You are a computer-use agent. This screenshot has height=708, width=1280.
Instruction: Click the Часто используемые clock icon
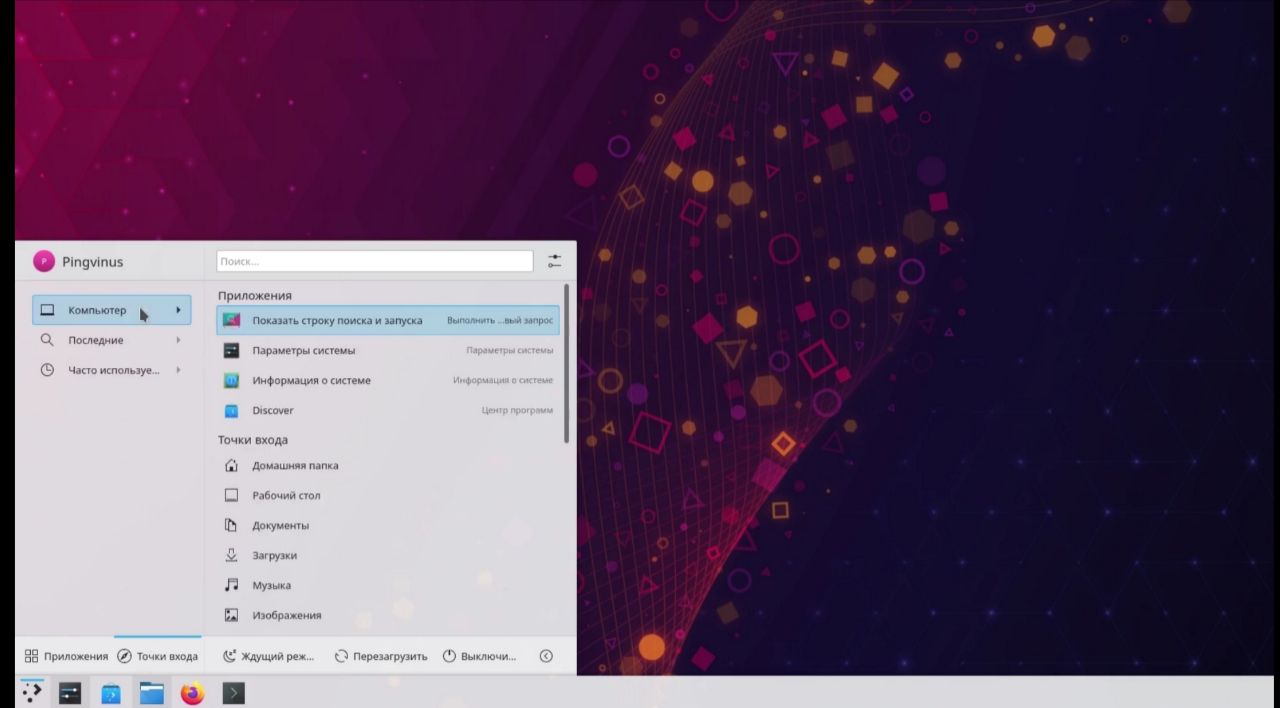click(47, 370)
